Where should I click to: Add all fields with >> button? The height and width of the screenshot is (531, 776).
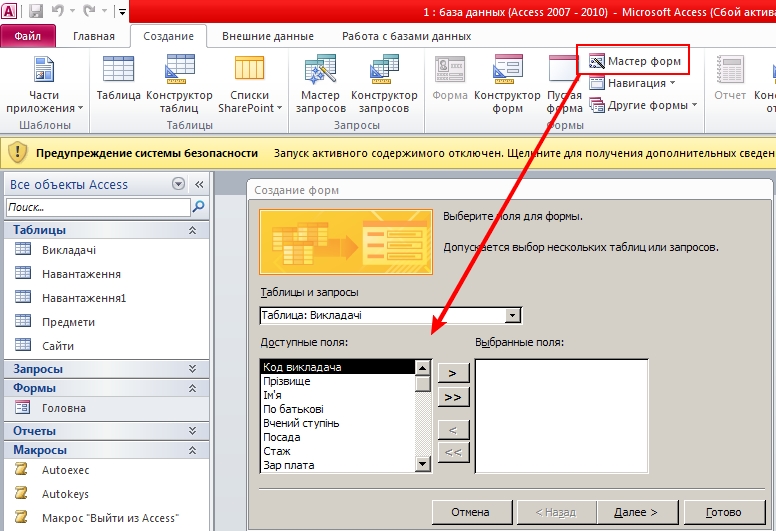[x=453, y=397]
